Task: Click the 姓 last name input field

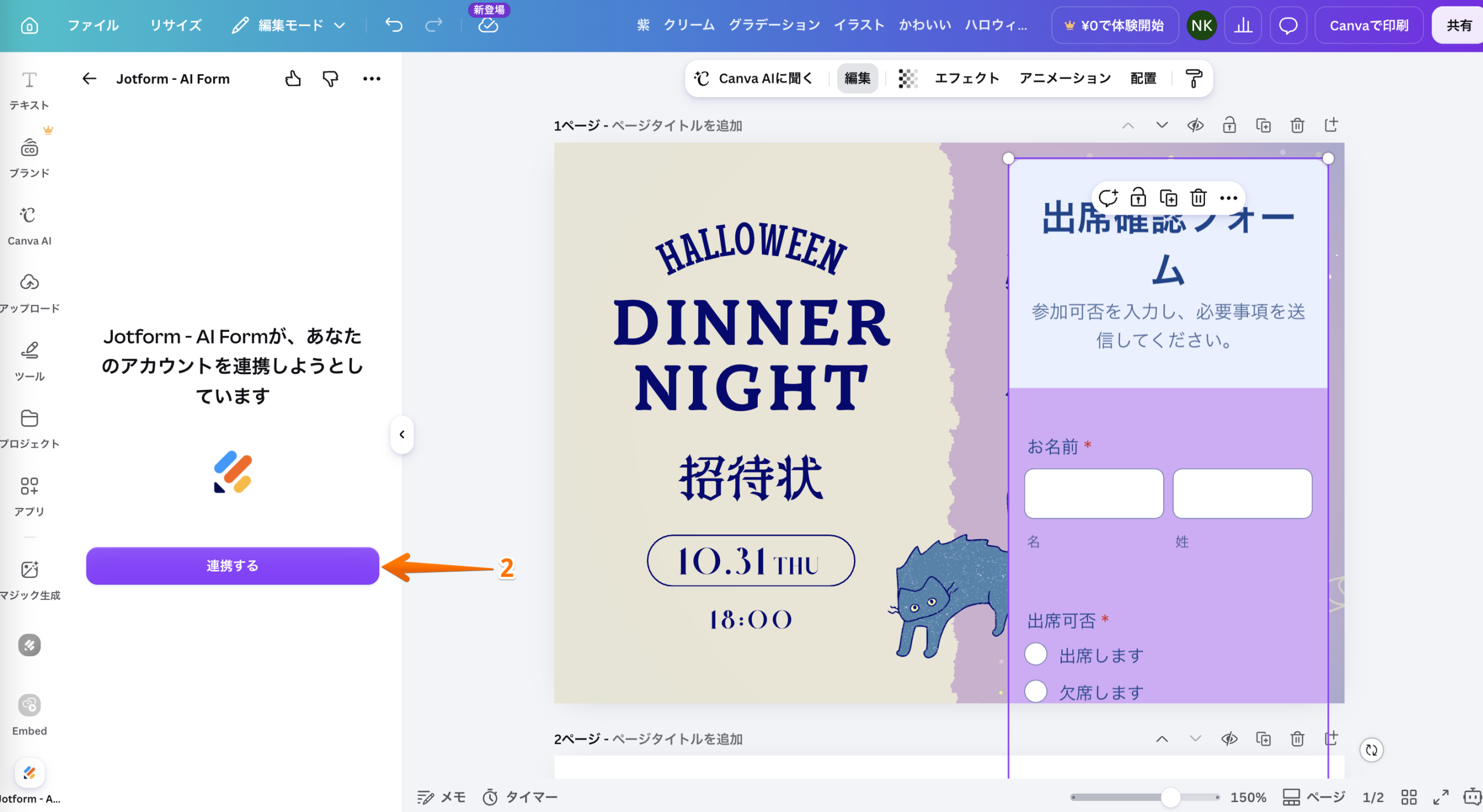Action: pos(1242,493)
